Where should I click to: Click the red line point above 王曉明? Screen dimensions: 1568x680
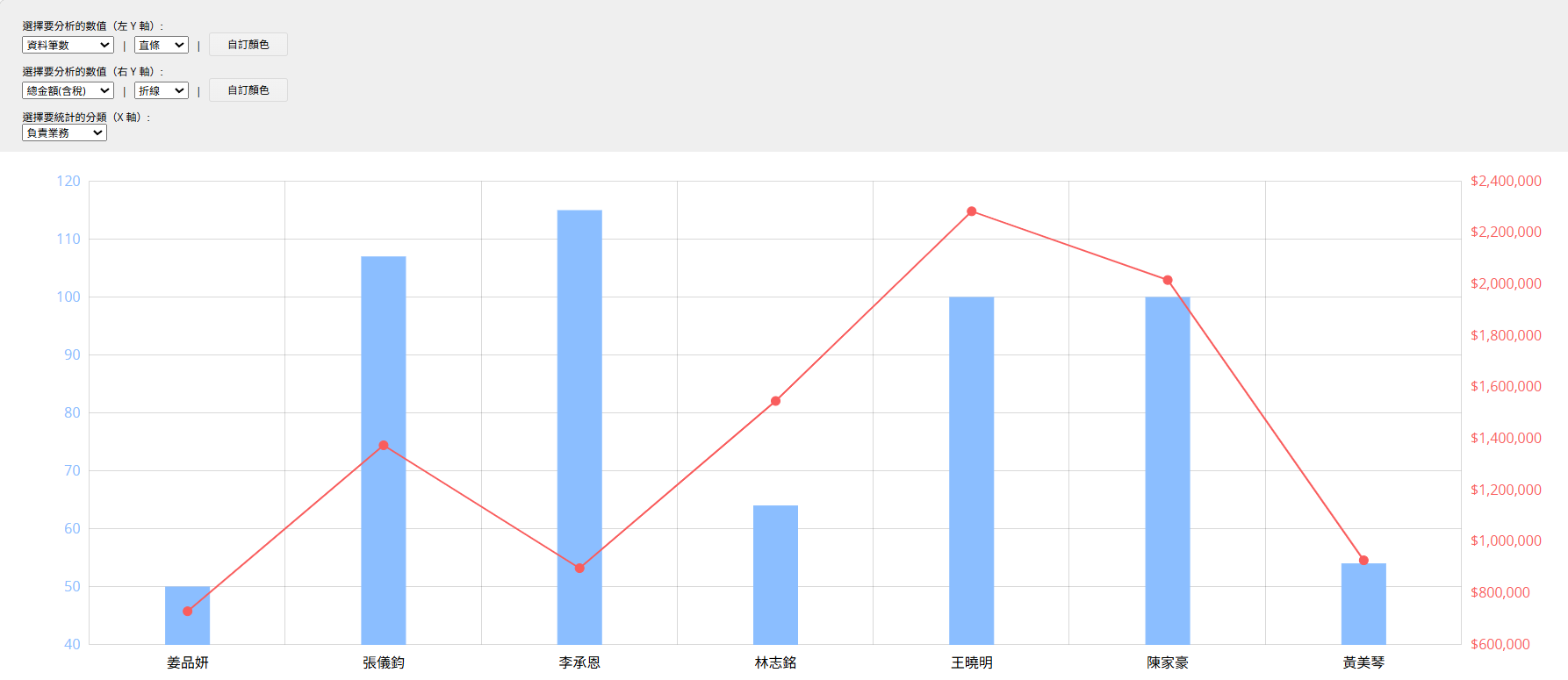971,211
